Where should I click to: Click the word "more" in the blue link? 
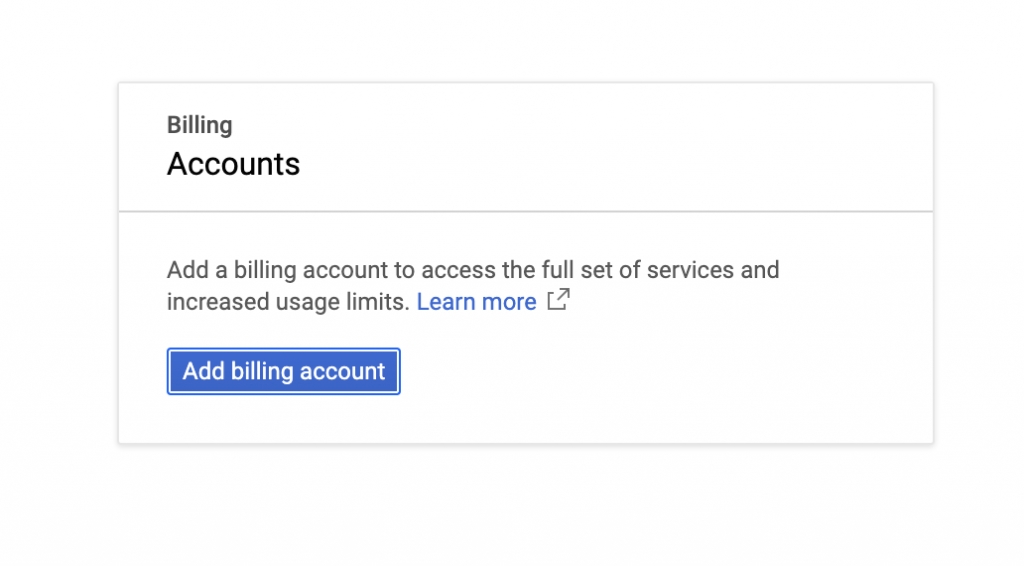point(509,302)
